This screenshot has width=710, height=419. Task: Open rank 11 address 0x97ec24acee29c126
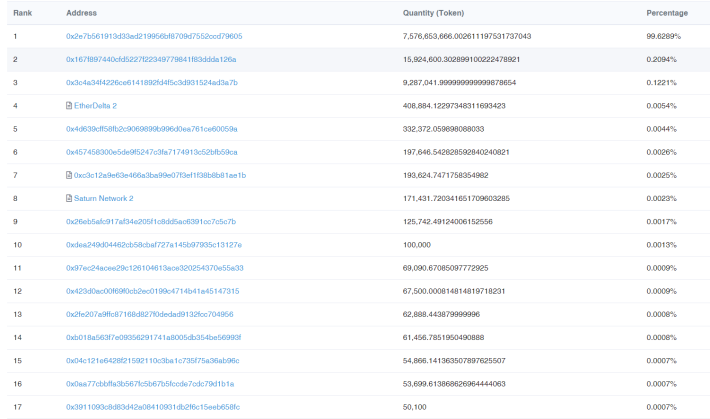[155, 268]
